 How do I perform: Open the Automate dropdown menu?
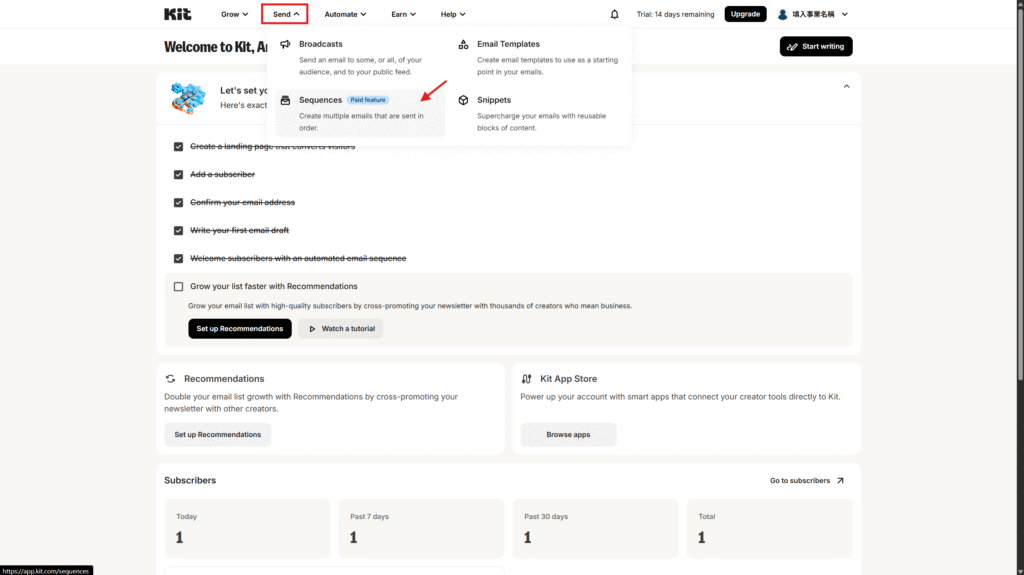pyautogui.click(x=345, y=14)
